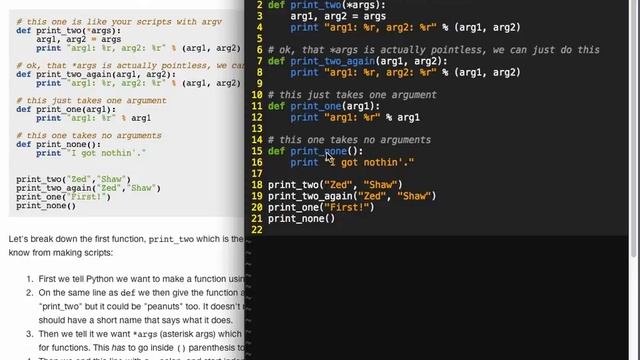
Task: Click print_two("Zed", "Shaw") call on editor line 18
Action: tap(335, 185)
